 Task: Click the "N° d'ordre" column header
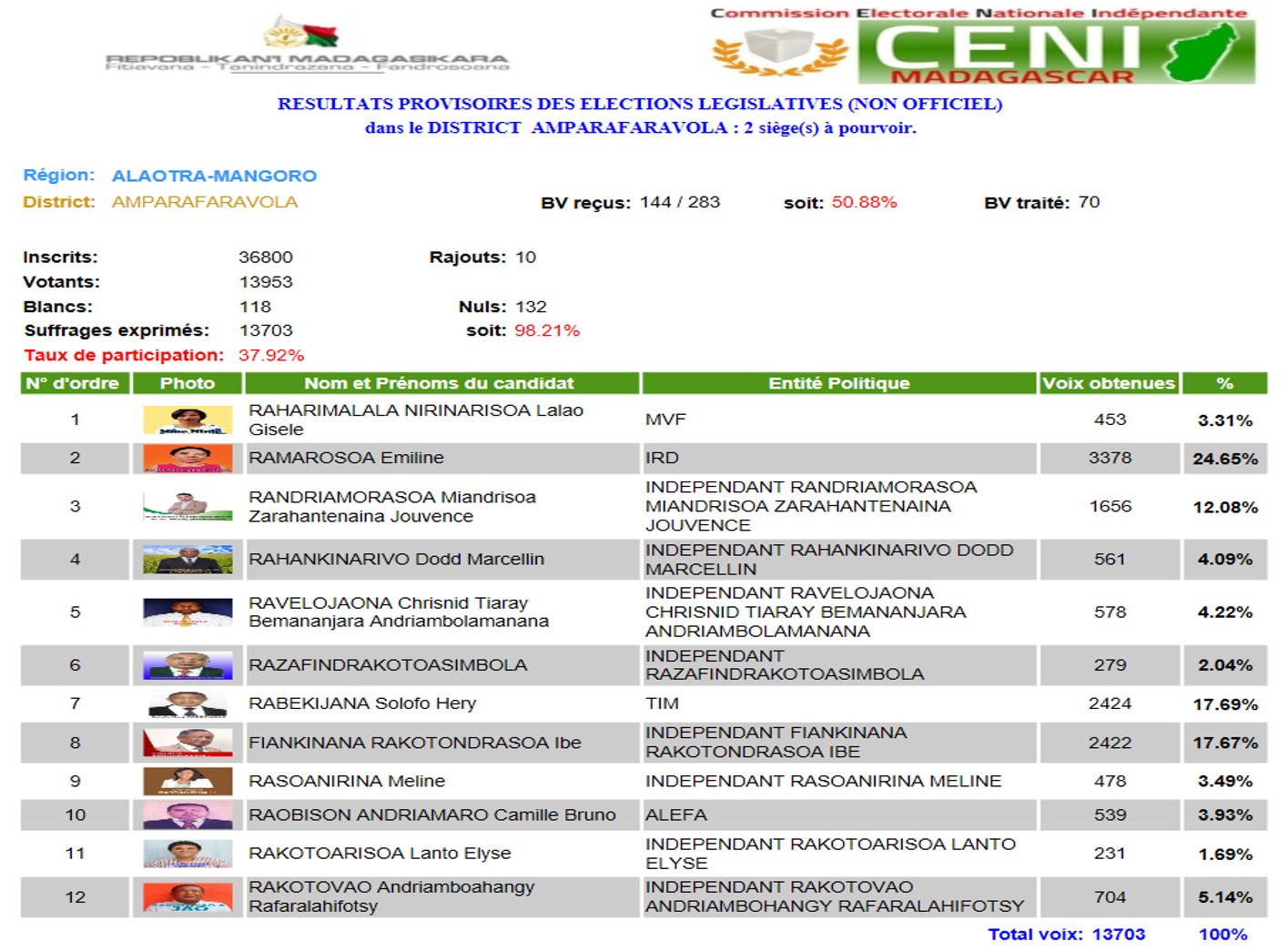[x=75, y=383]
